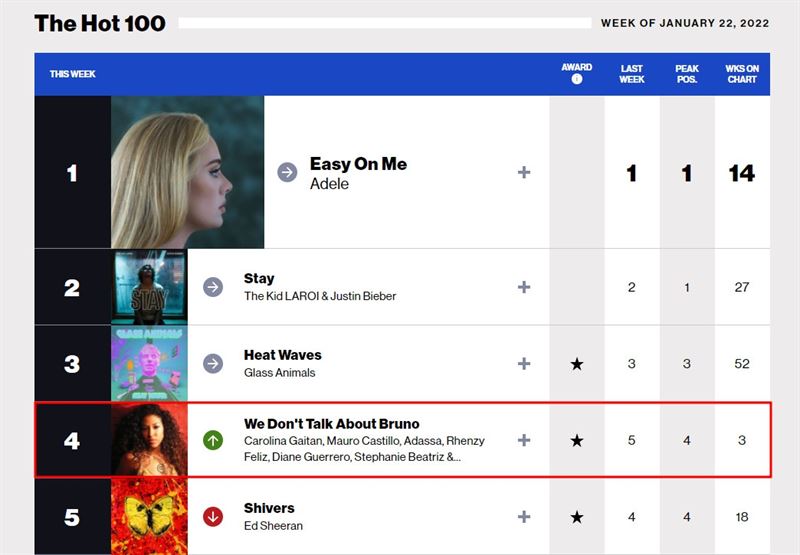Expand We Don't Talk About Bruno row

click(524, 440)
